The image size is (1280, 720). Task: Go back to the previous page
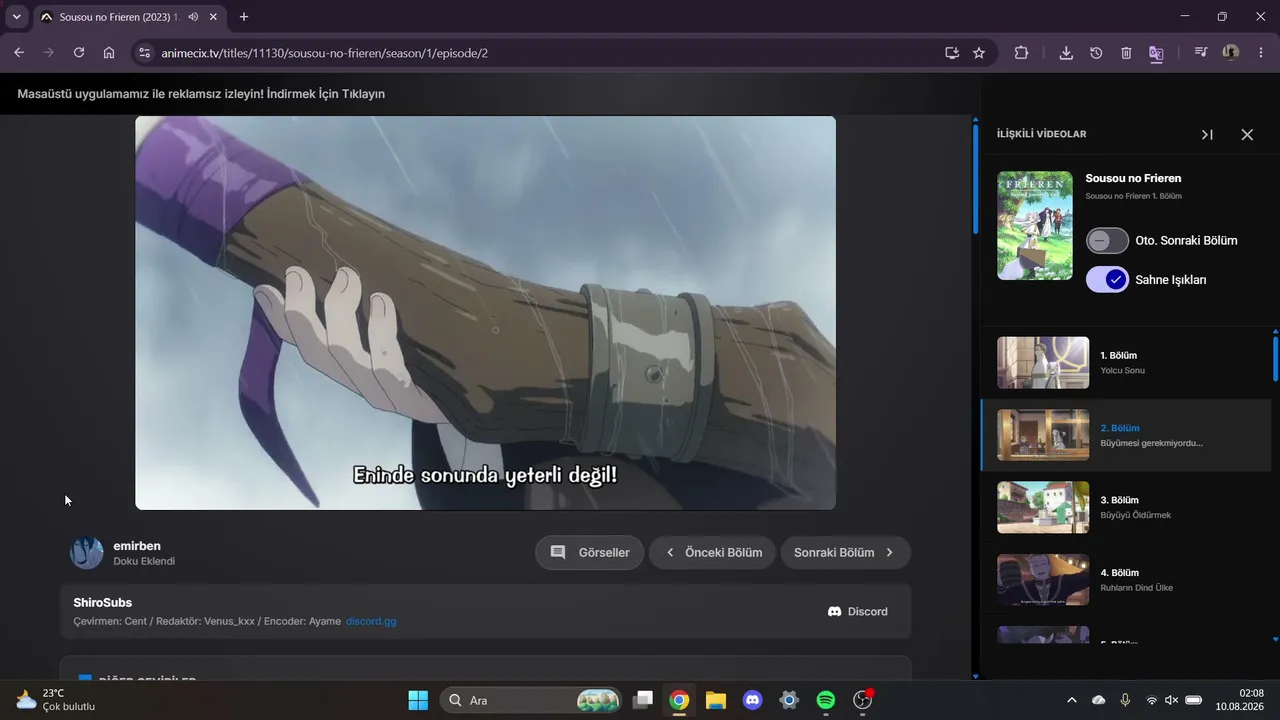click(x=19, y=53)
